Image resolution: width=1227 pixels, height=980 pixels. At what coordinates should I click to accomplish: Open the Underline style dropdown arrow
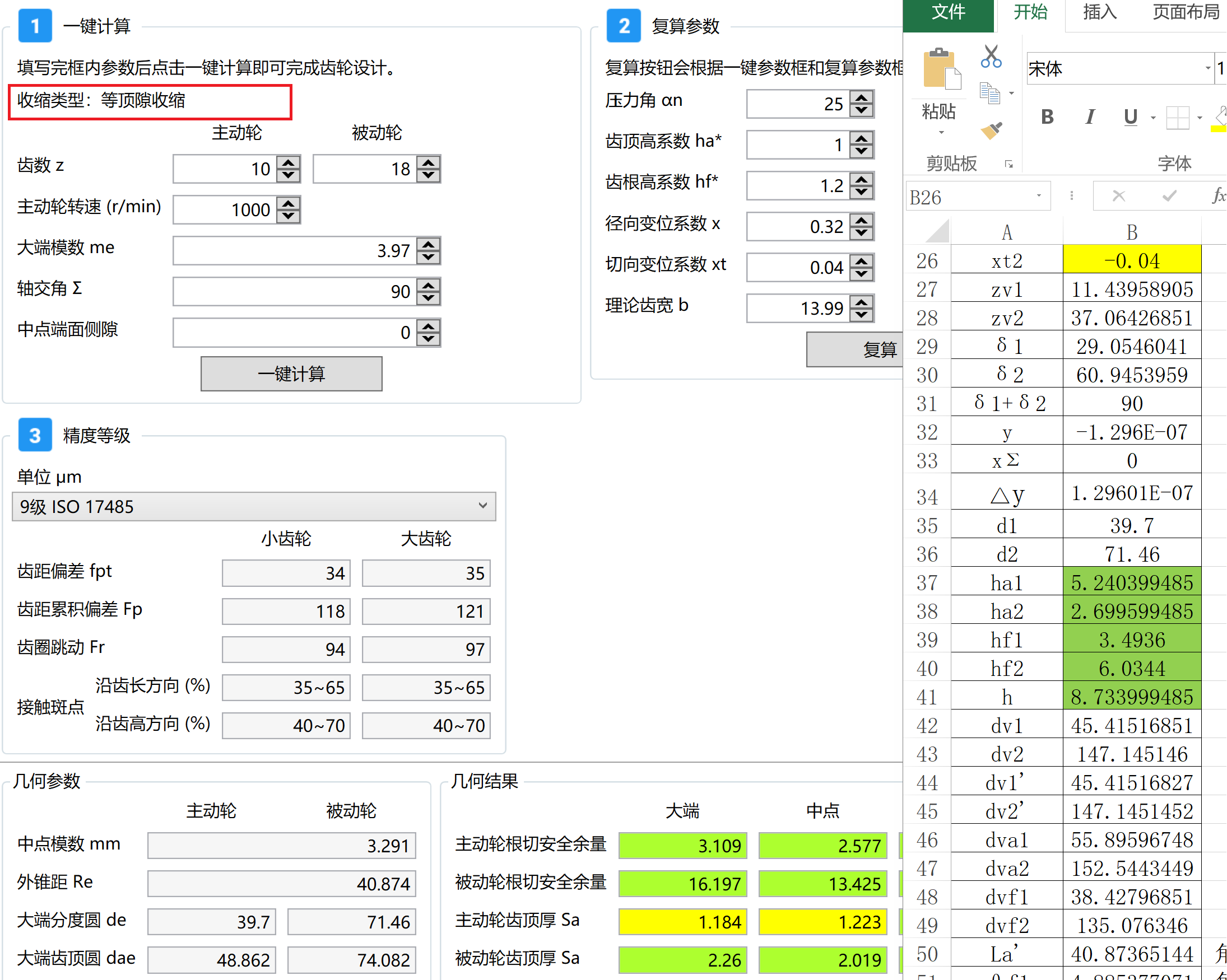tap(1153, 118)
